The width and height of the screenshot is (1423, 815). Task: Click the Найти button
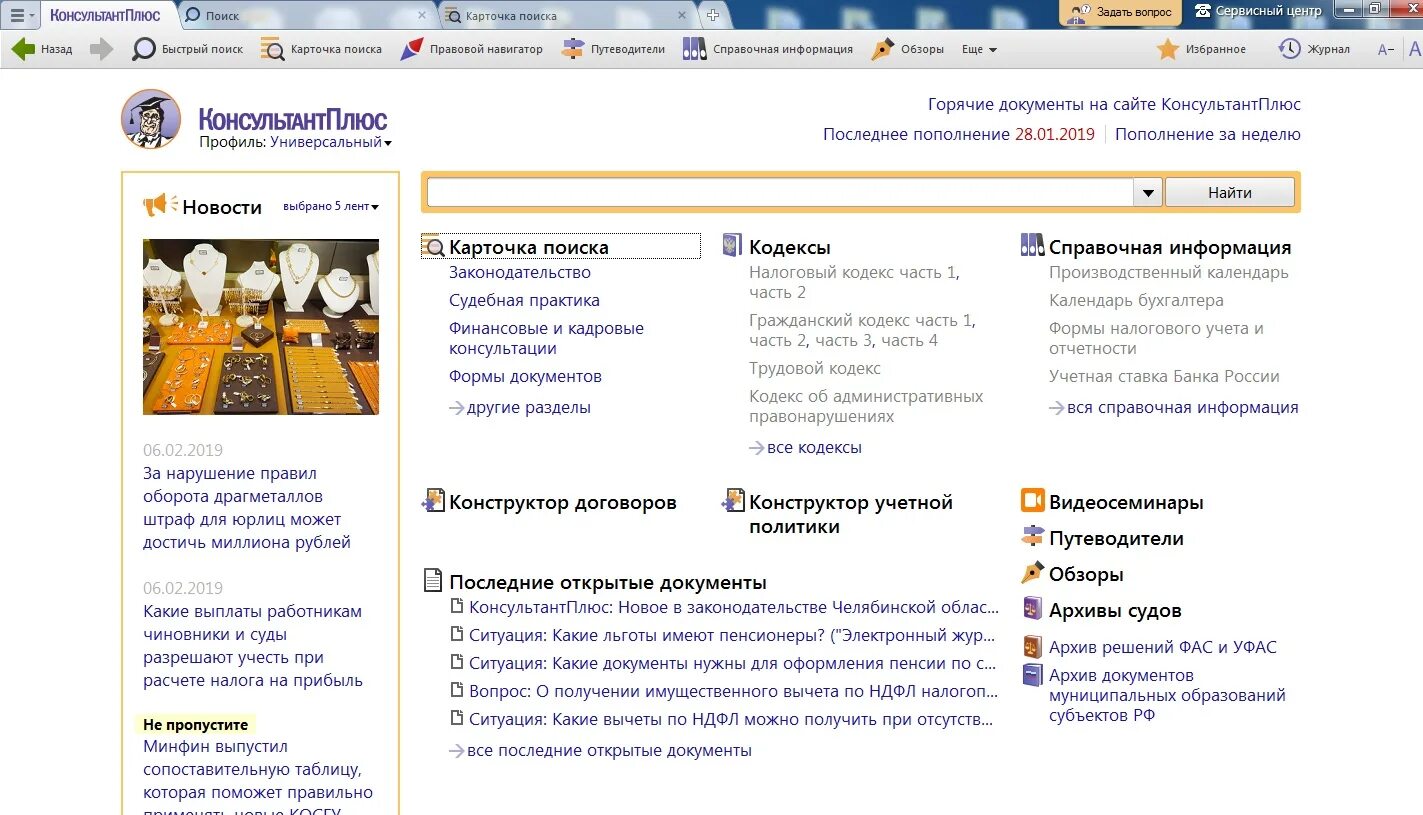(x=1229, y=193)
